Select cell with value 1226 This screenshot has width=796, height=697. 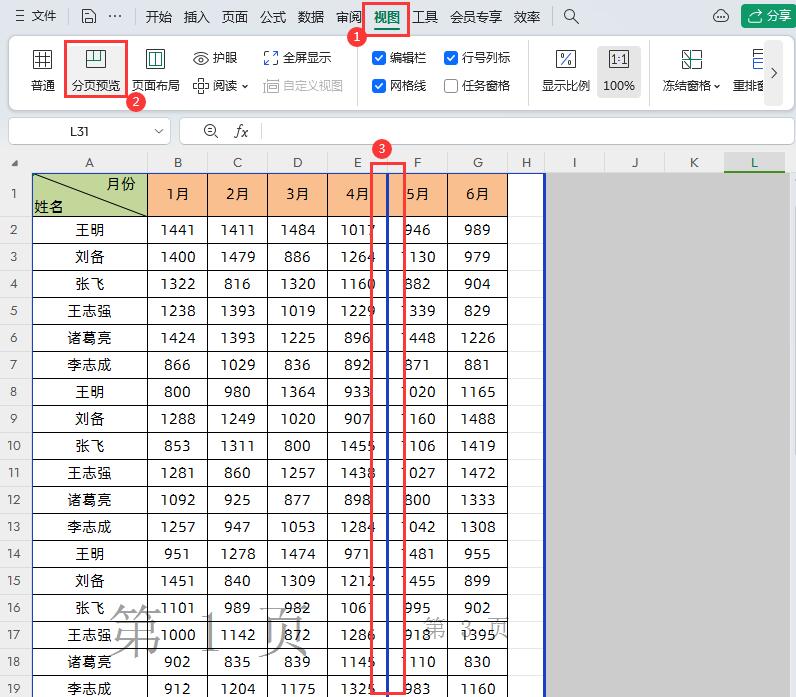[x=478, y=338]
